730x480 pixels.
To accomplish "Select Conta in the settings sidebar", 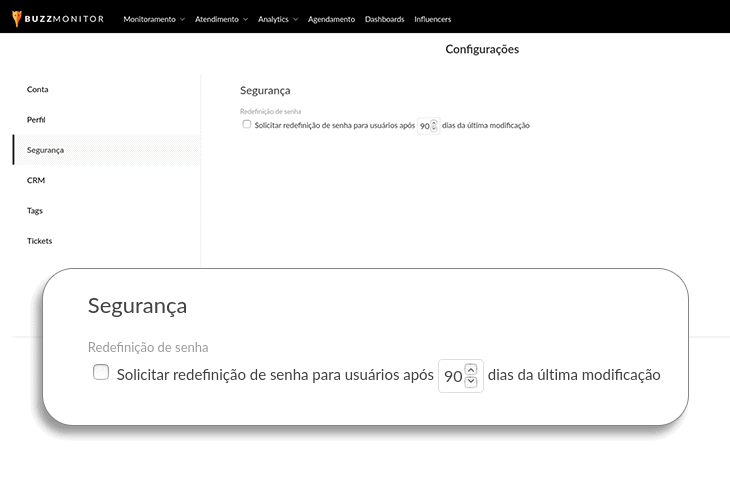I will 38,90.
